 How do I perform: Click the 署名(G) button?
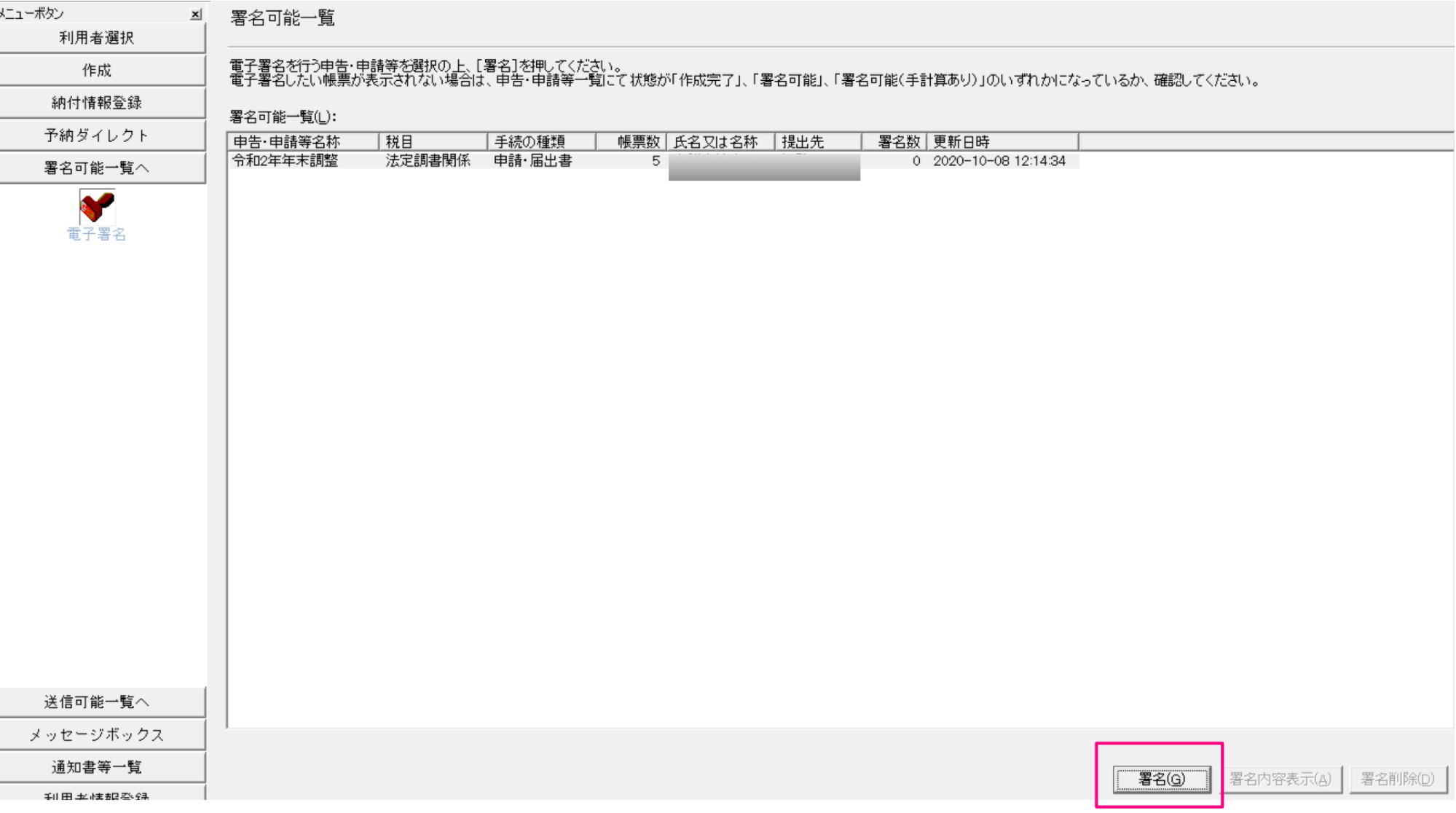1162,779
